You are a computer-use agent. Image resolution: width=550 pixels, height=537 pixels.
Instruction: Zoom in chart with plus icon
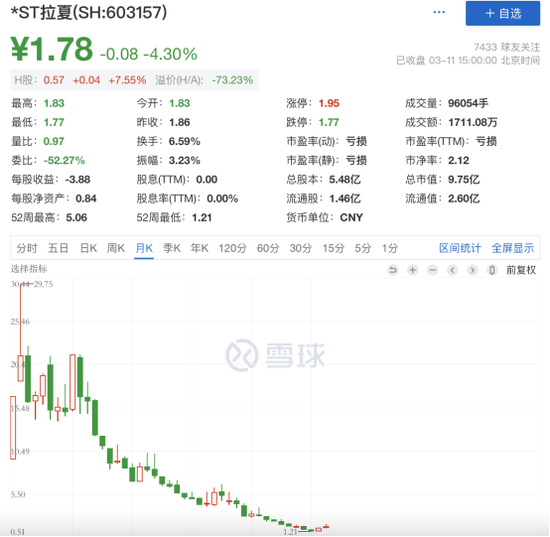[x=413, y=270]
